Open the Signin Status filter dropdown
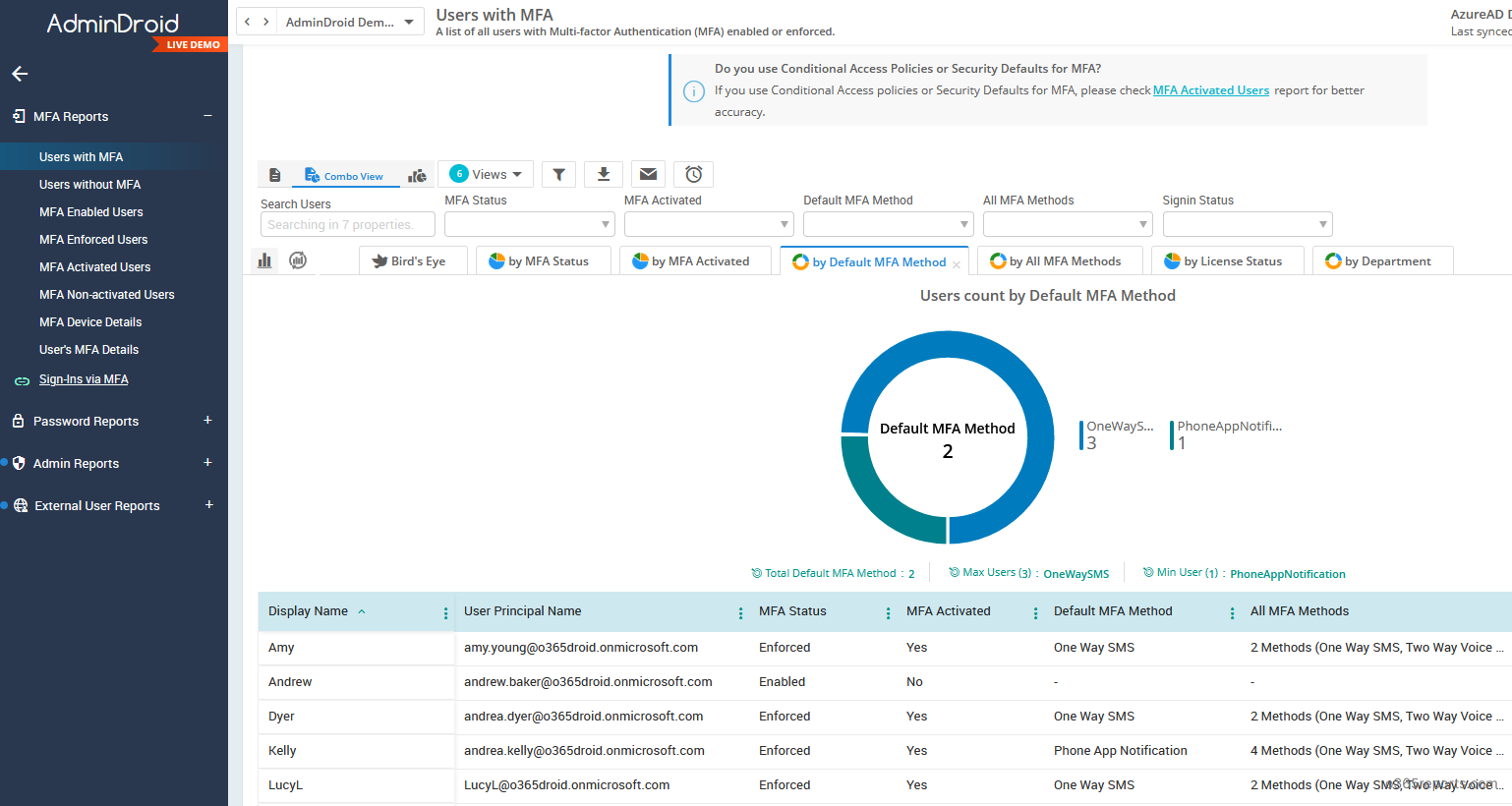 [1247, 224]
